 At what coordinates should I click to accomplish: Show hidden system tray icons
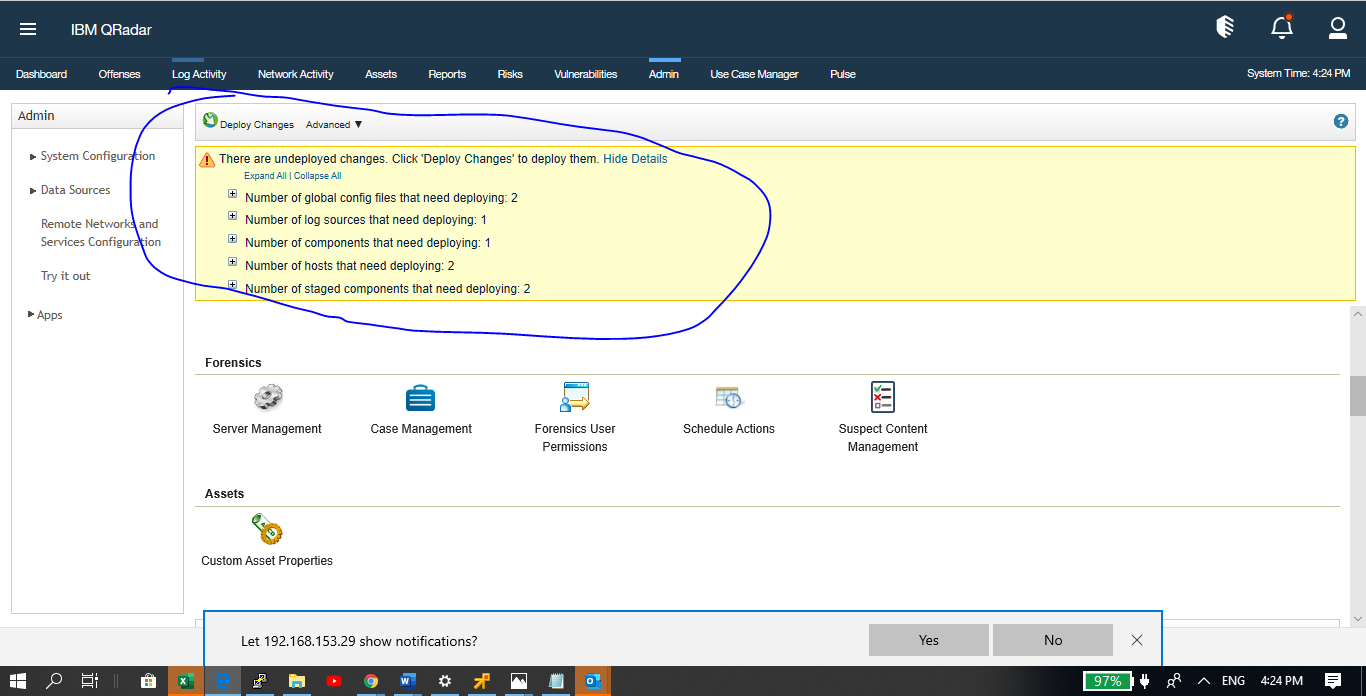[1204, 681]
